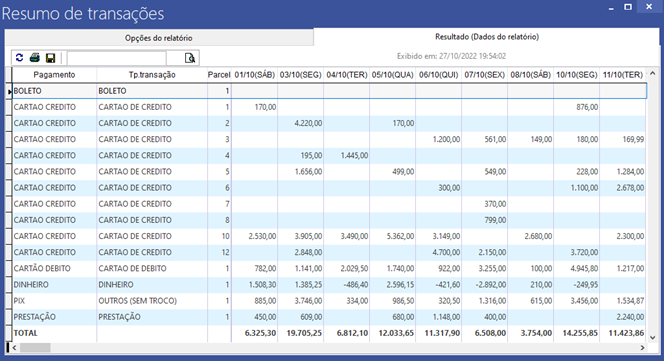Click the search document magnifier icon
This screenshot has height=361, width=664.
coord(190,58)
